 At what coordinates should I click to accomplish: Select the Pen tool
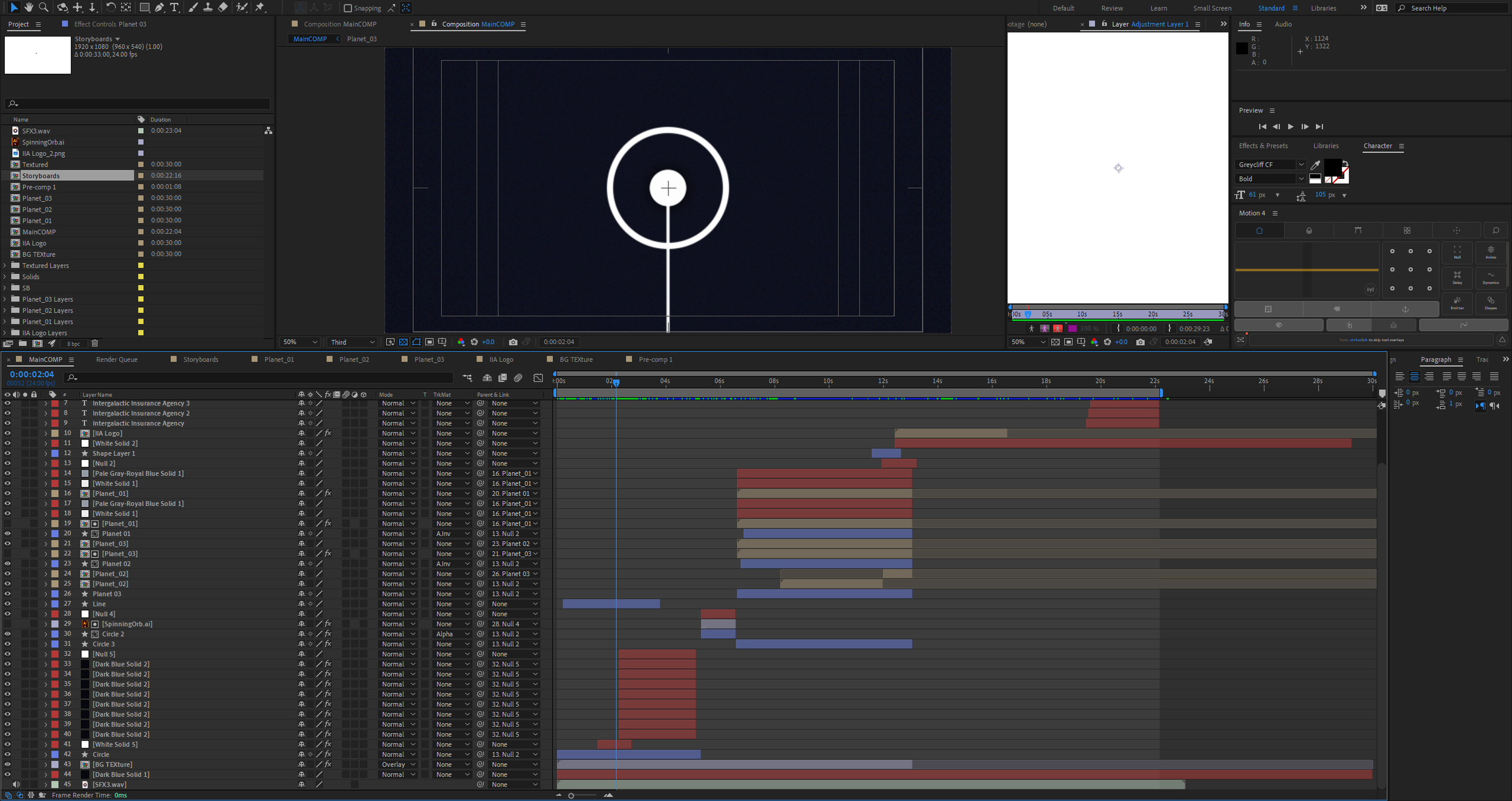[159, 7]
